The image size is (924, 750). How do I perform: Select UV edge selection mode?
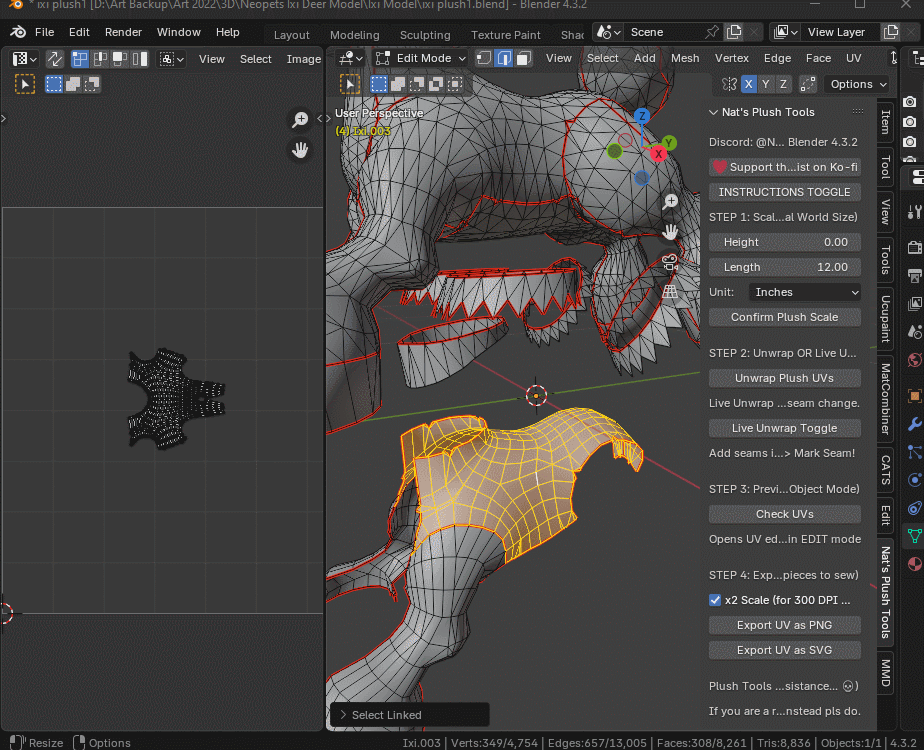(100, 59)
